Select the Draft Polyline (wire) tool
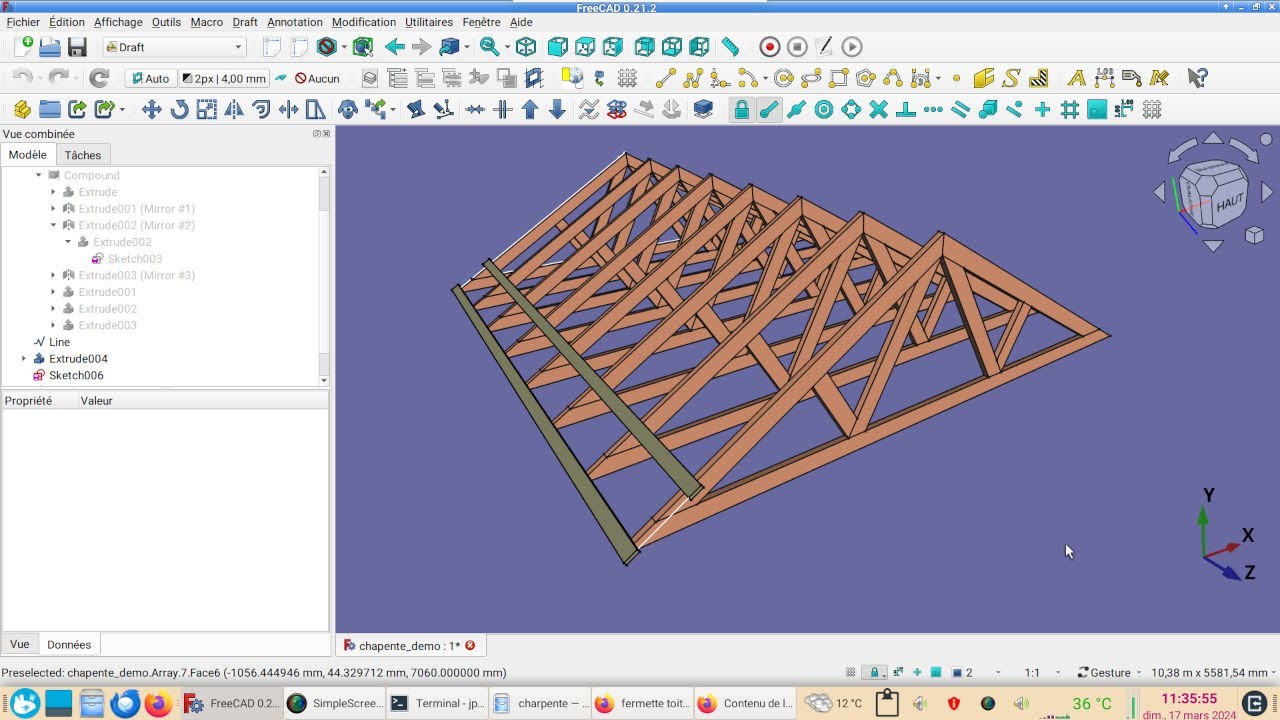Screen dimensions: 1280x720 click(692, 78)
